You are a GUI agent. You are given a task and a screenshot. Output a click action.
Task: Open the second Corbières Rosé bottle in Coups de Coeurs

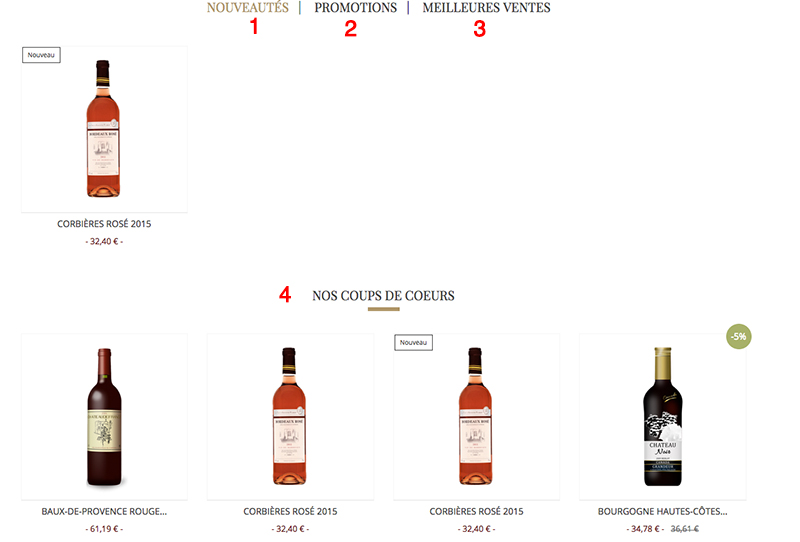[290, 416]
